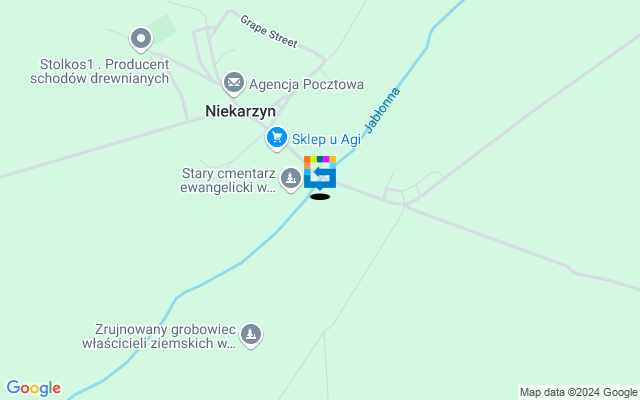Open the Agencja Pocztowa mail icon
The width and height of the screenshot is (640, 400).
[x=233, y=83]
